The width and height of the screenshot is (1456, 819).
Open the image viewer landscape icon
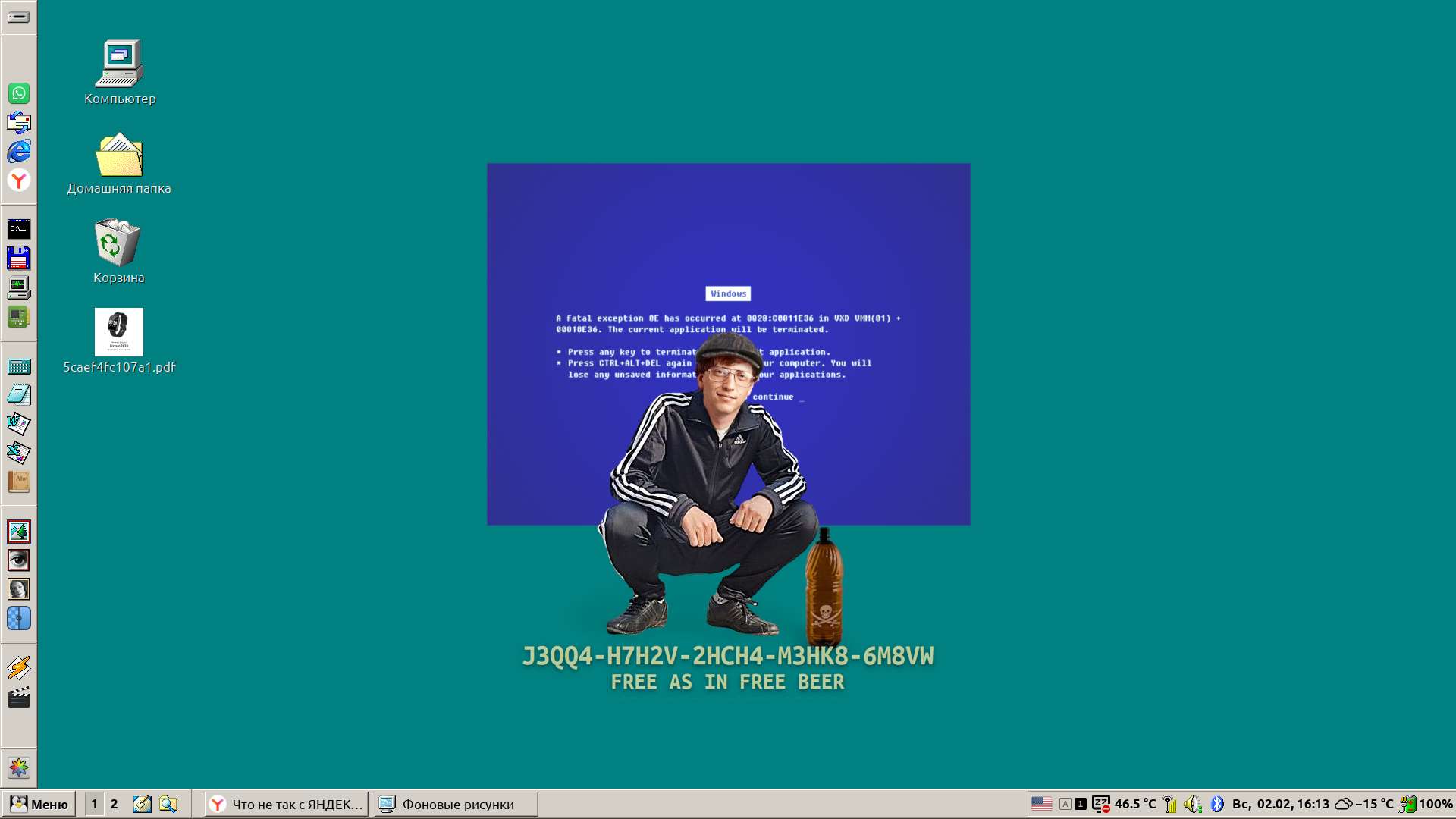[18, 532]
